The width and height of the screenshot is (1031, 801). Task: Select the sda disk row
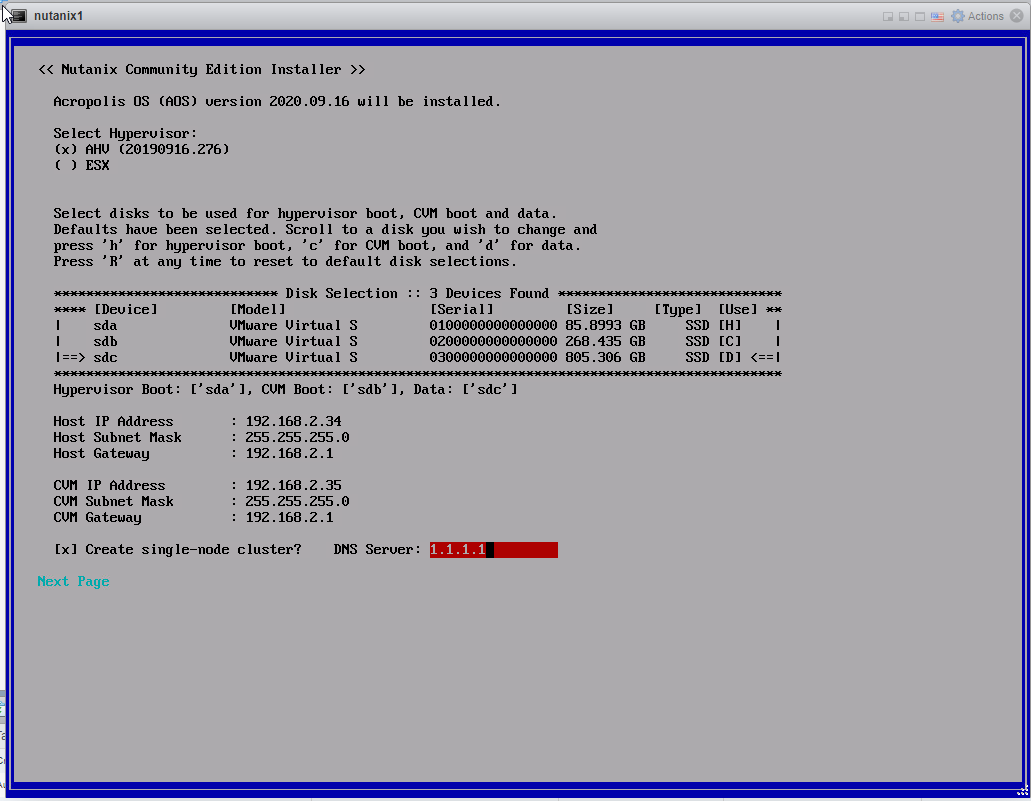pos(418,326)
